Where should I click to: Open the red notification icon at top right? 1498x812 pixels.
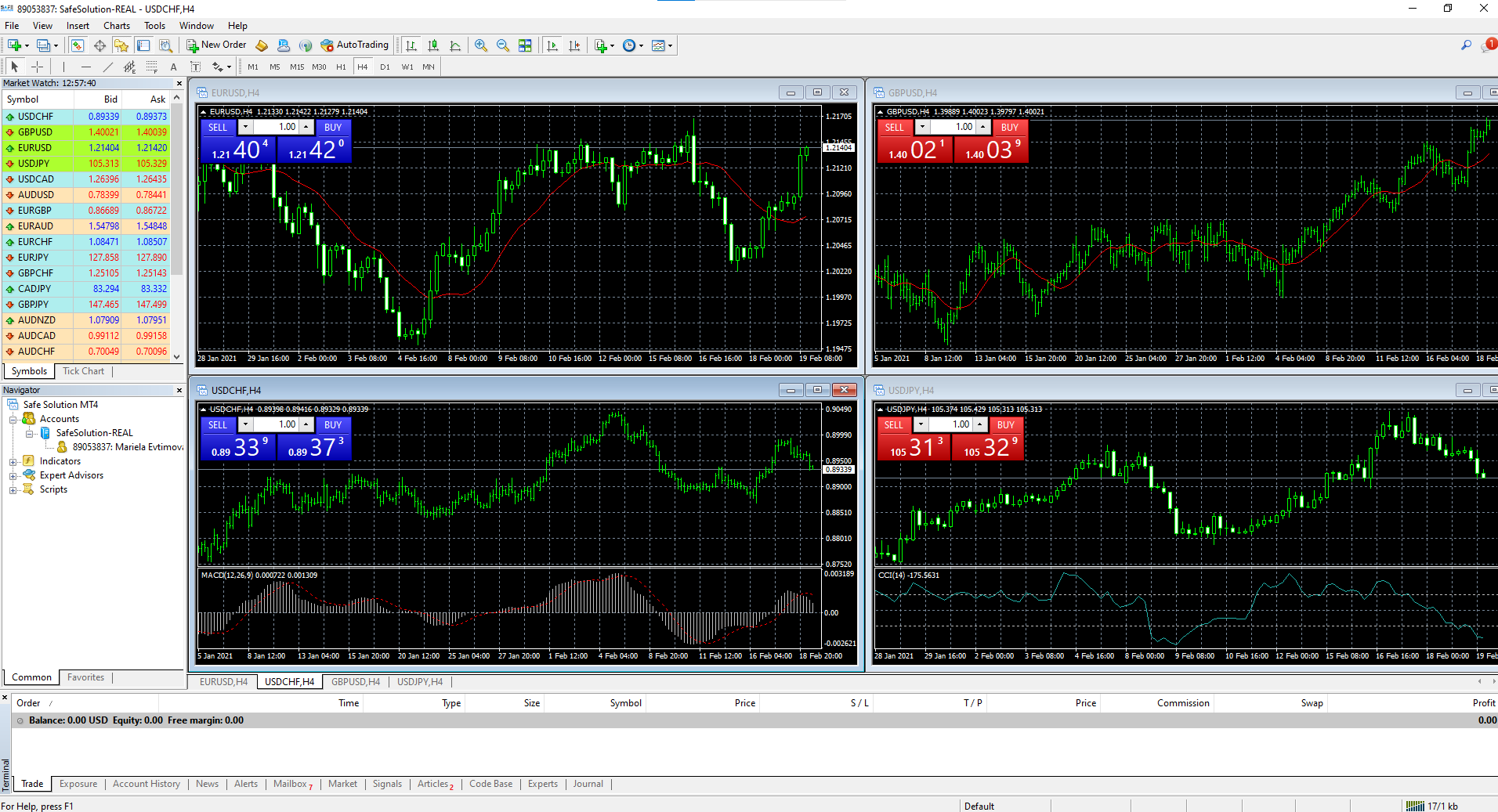(x=1489, y=45)
